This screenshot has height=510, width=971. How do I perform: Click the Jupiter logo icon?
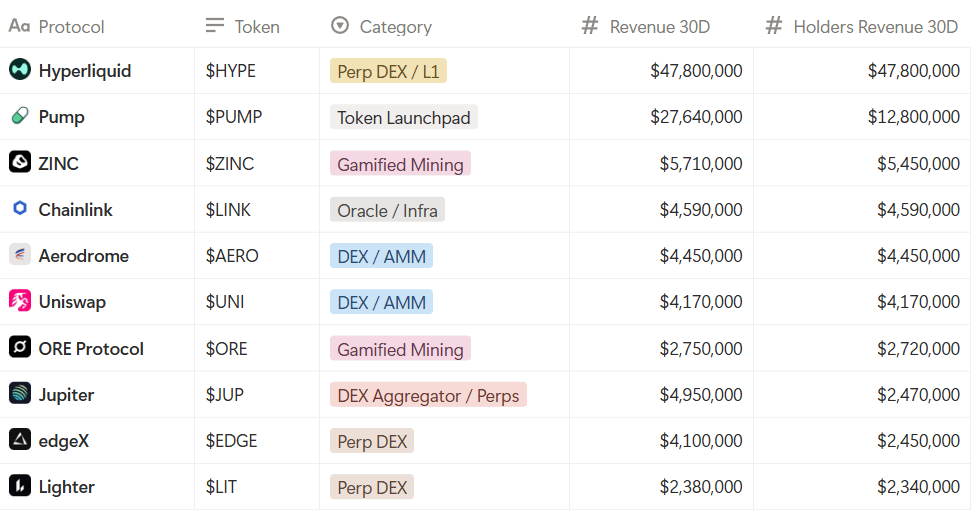click(20, 393)
